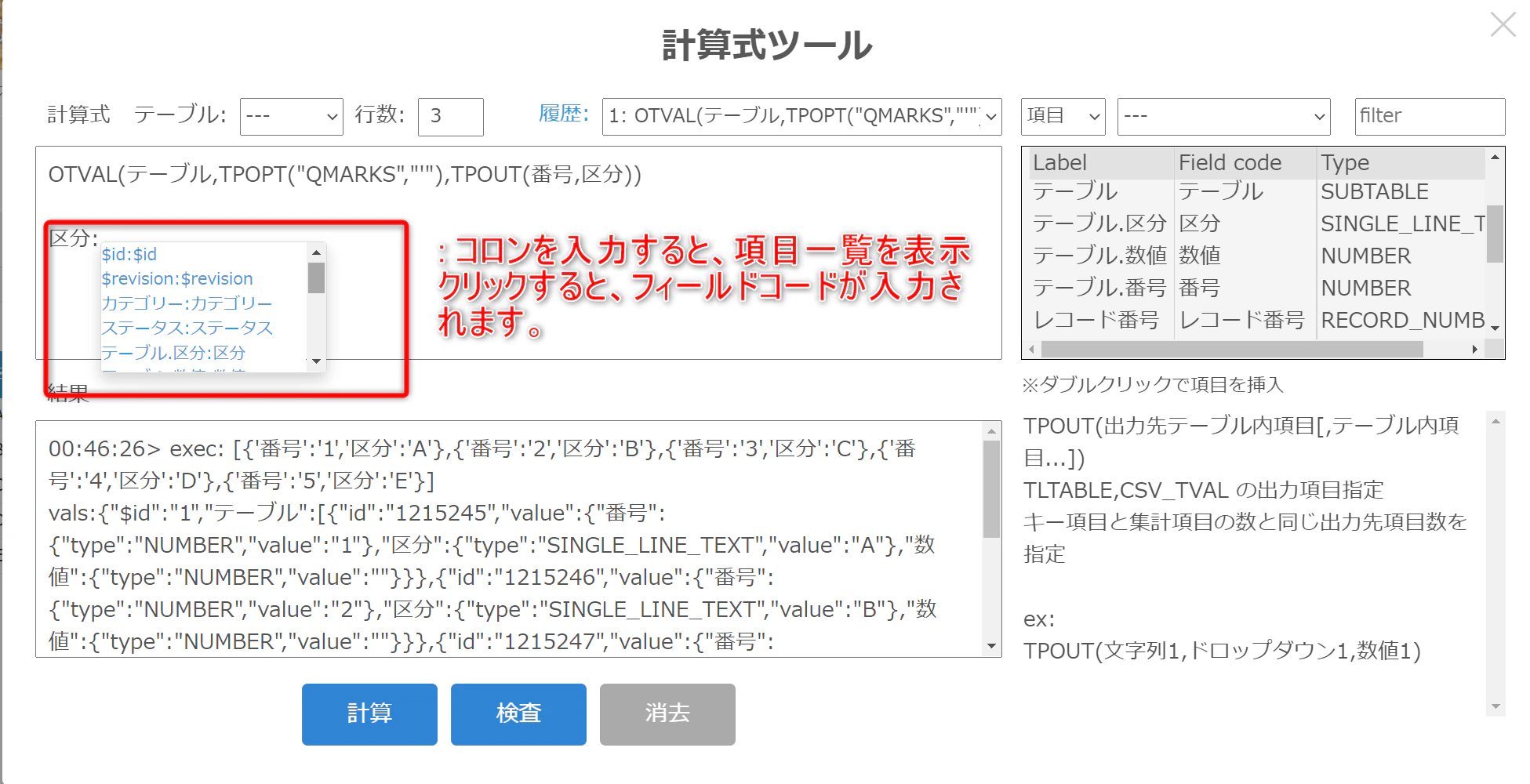1530x784 pixels.
Task: Close the 計算式ツール dialog with the X
Action: [1503, 24]
